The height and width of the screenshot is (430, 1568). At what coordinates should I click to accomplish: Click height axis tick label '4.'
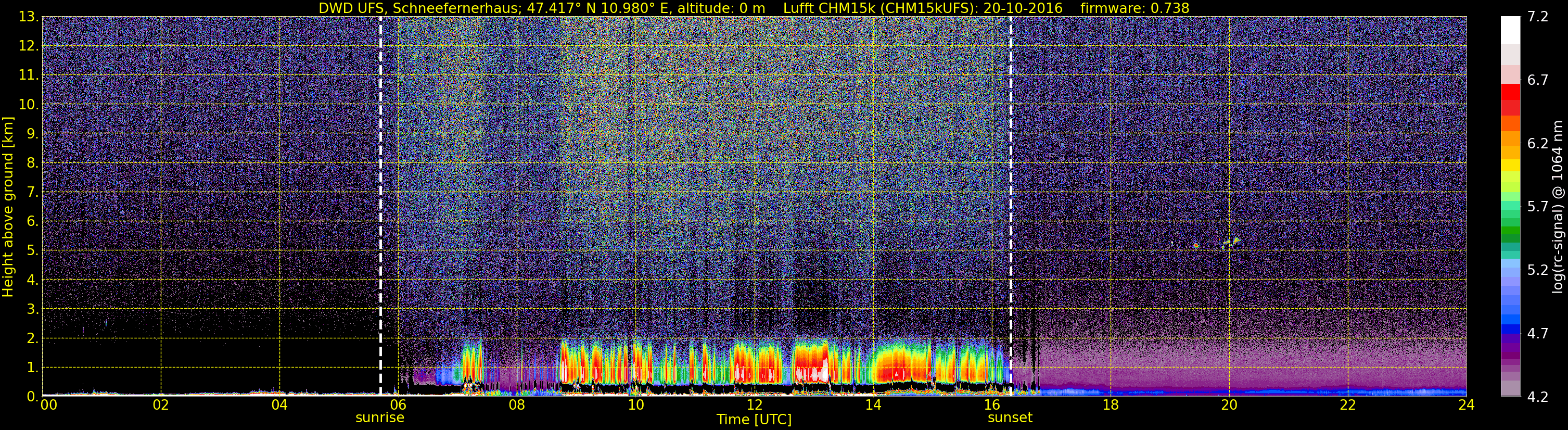[32, 280]
